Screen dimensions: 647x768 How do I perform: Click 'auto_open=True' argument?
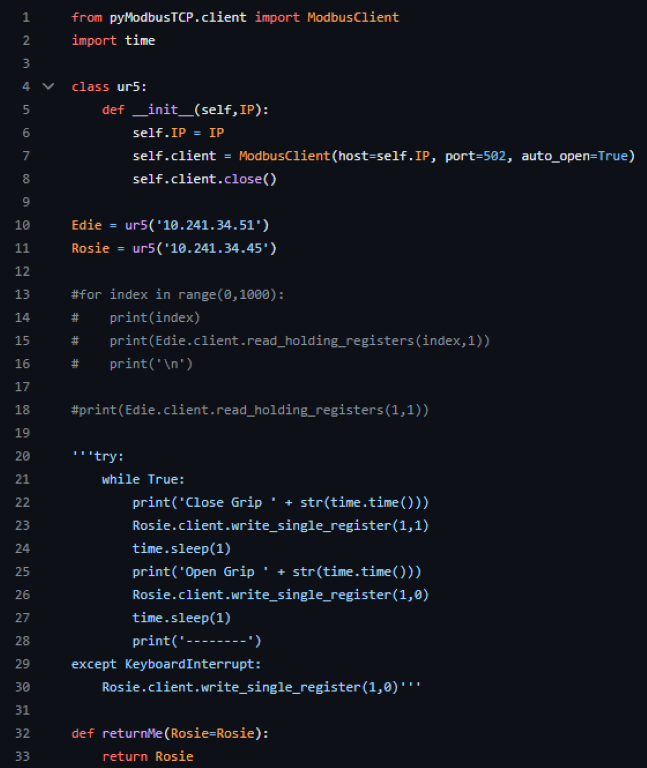click(x=575, y=156)
